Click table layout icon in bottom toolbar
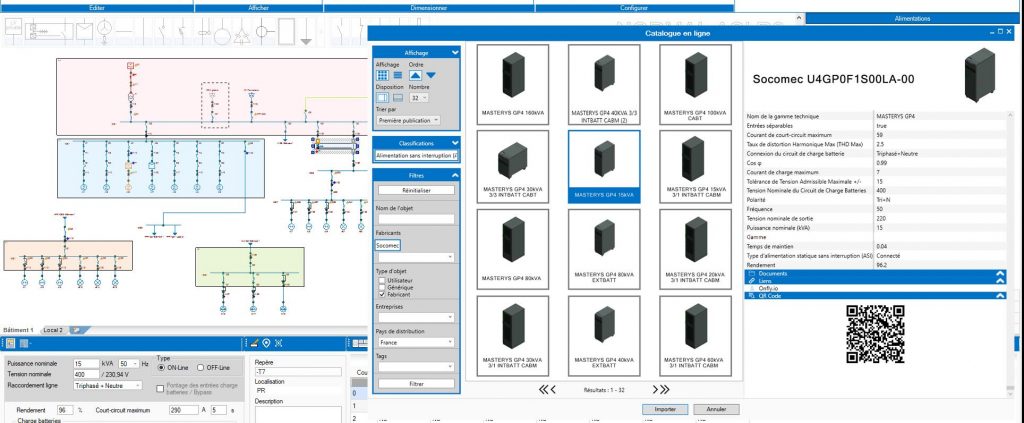 point(358,343)
